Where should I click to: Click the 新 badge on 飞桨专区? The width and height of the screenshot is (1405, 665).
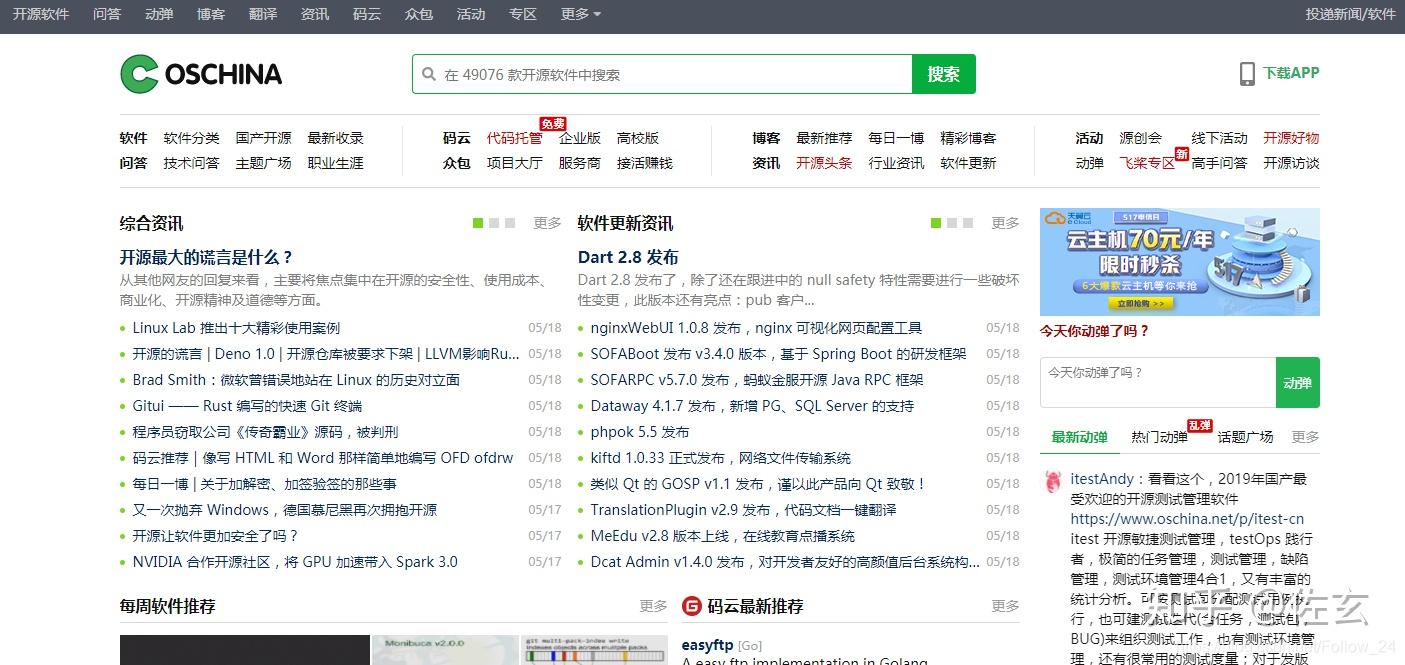click(1182, 155)
